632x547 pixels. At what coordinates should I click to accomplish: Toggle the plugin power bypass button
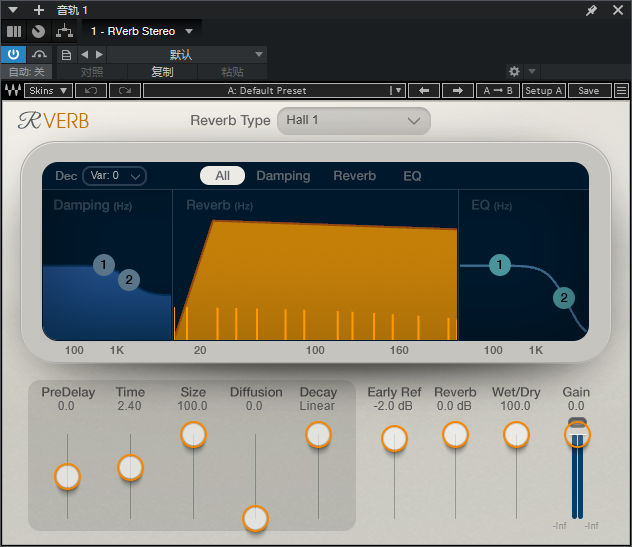tap(13, 54)
